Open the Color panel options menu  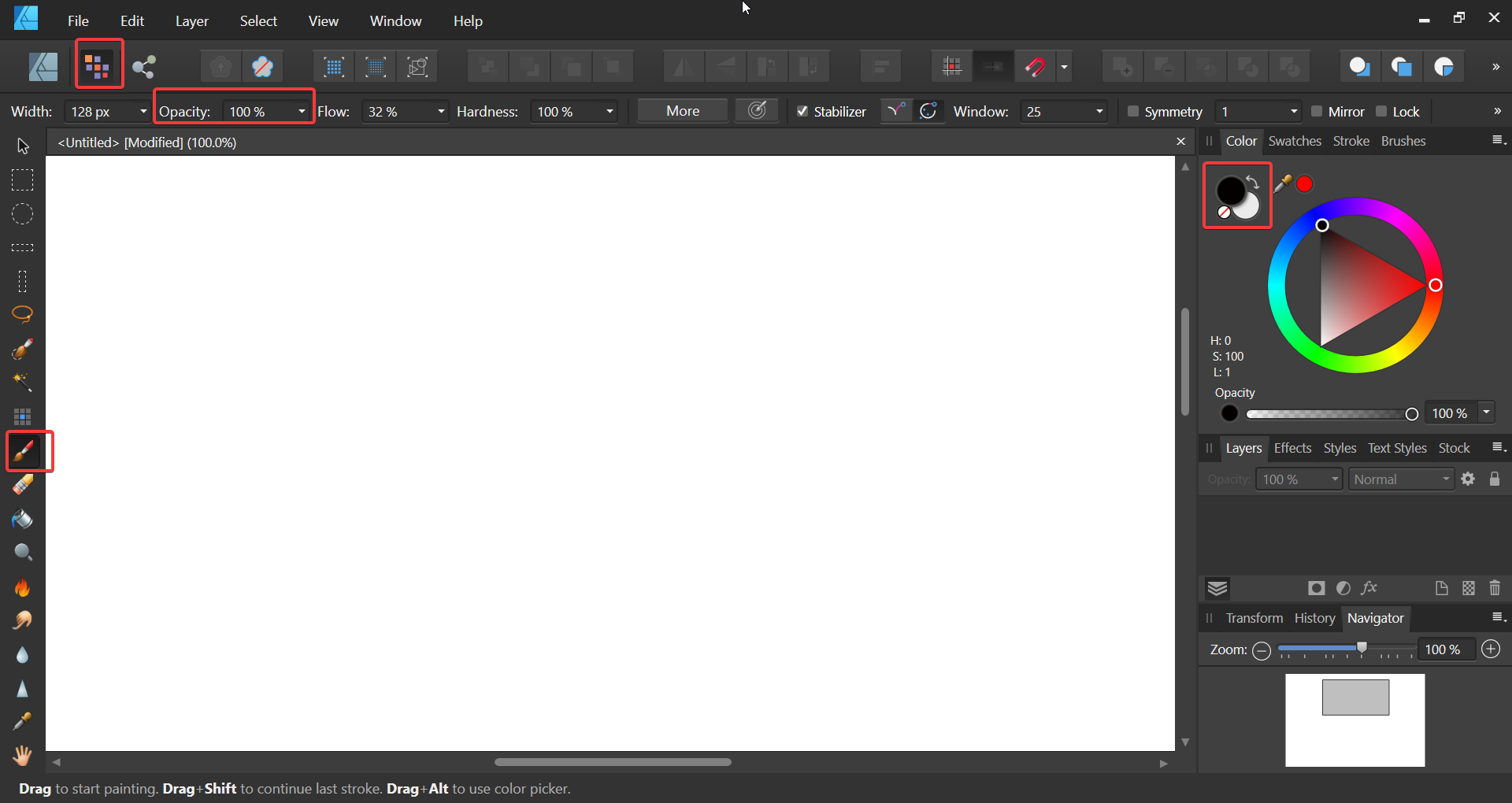click(x=1499, y=140)
